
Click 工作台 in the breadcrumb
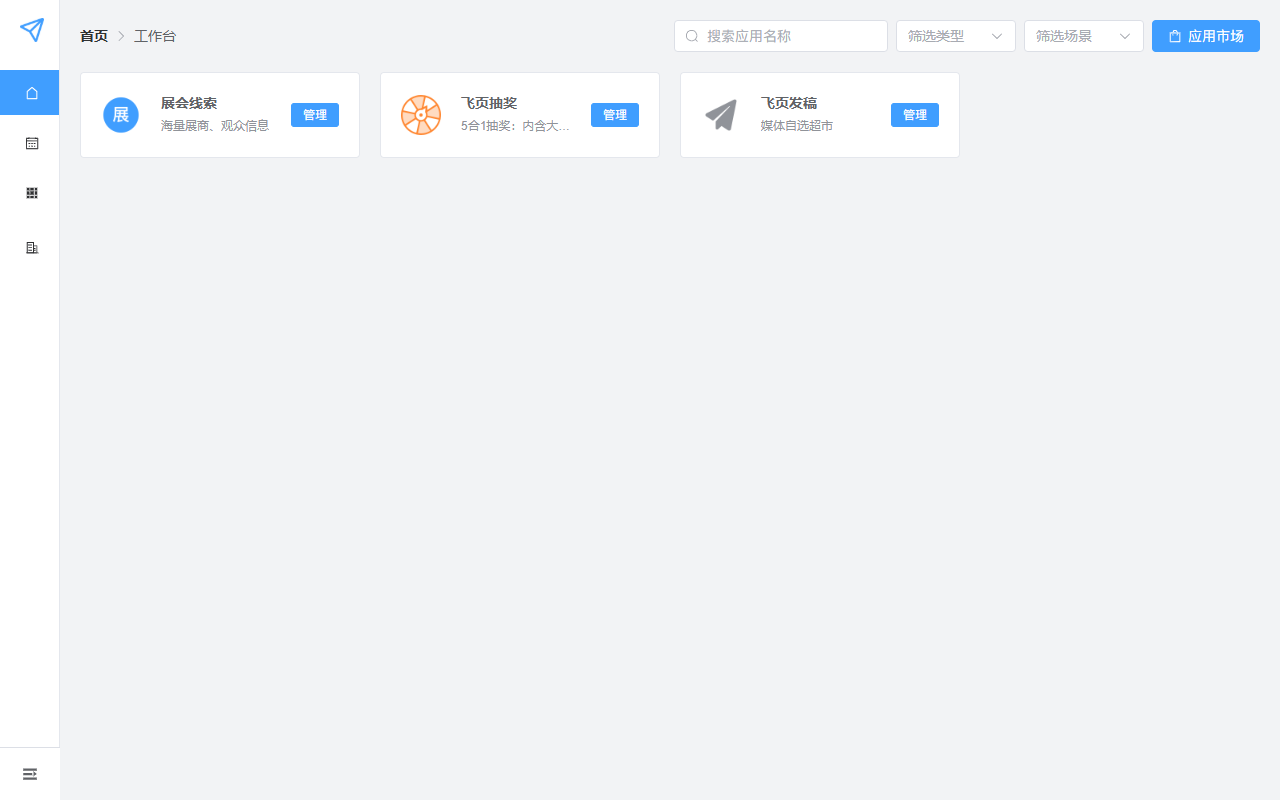155,36
